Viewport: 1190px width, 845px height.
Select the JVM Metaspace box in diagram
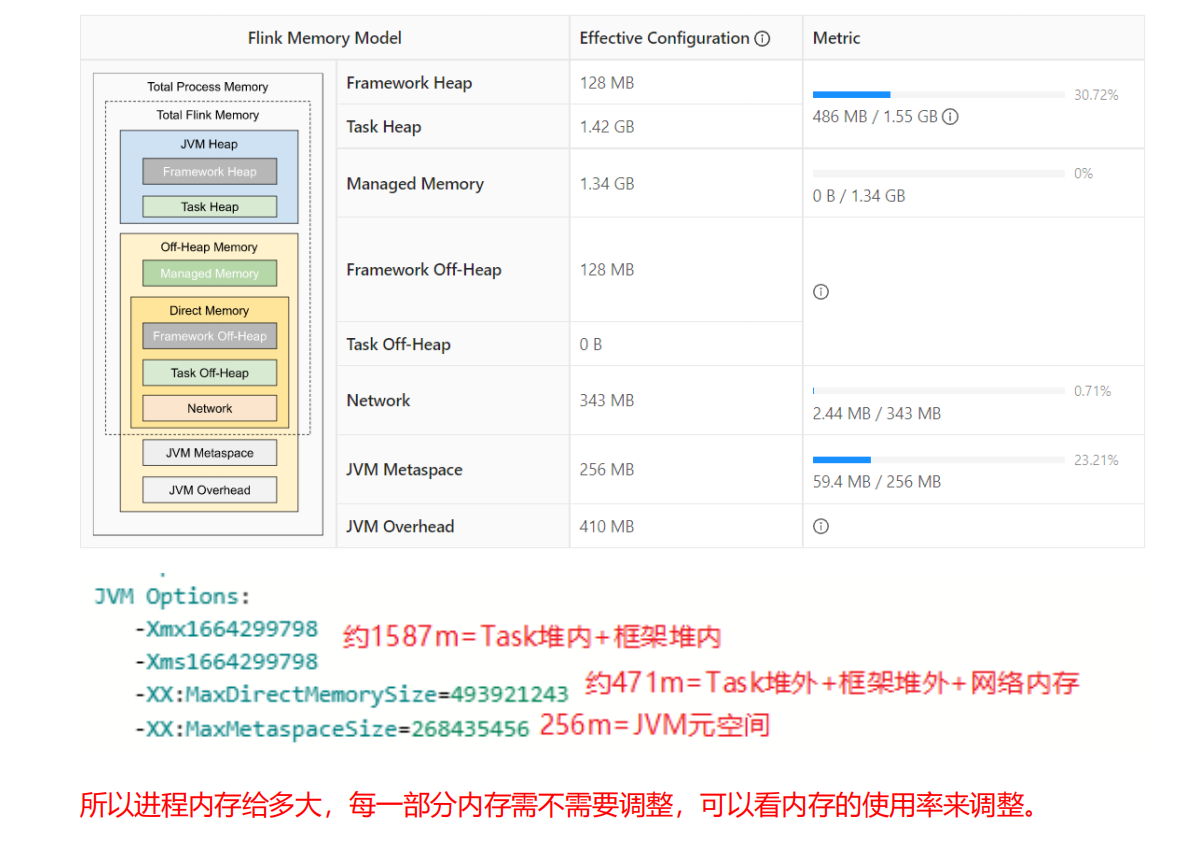coord(209,453)
